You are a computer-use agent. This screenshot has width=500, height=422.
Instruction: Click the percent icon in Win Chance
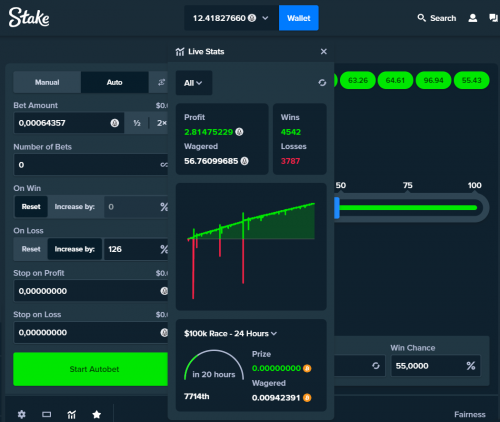coord(471,366)
